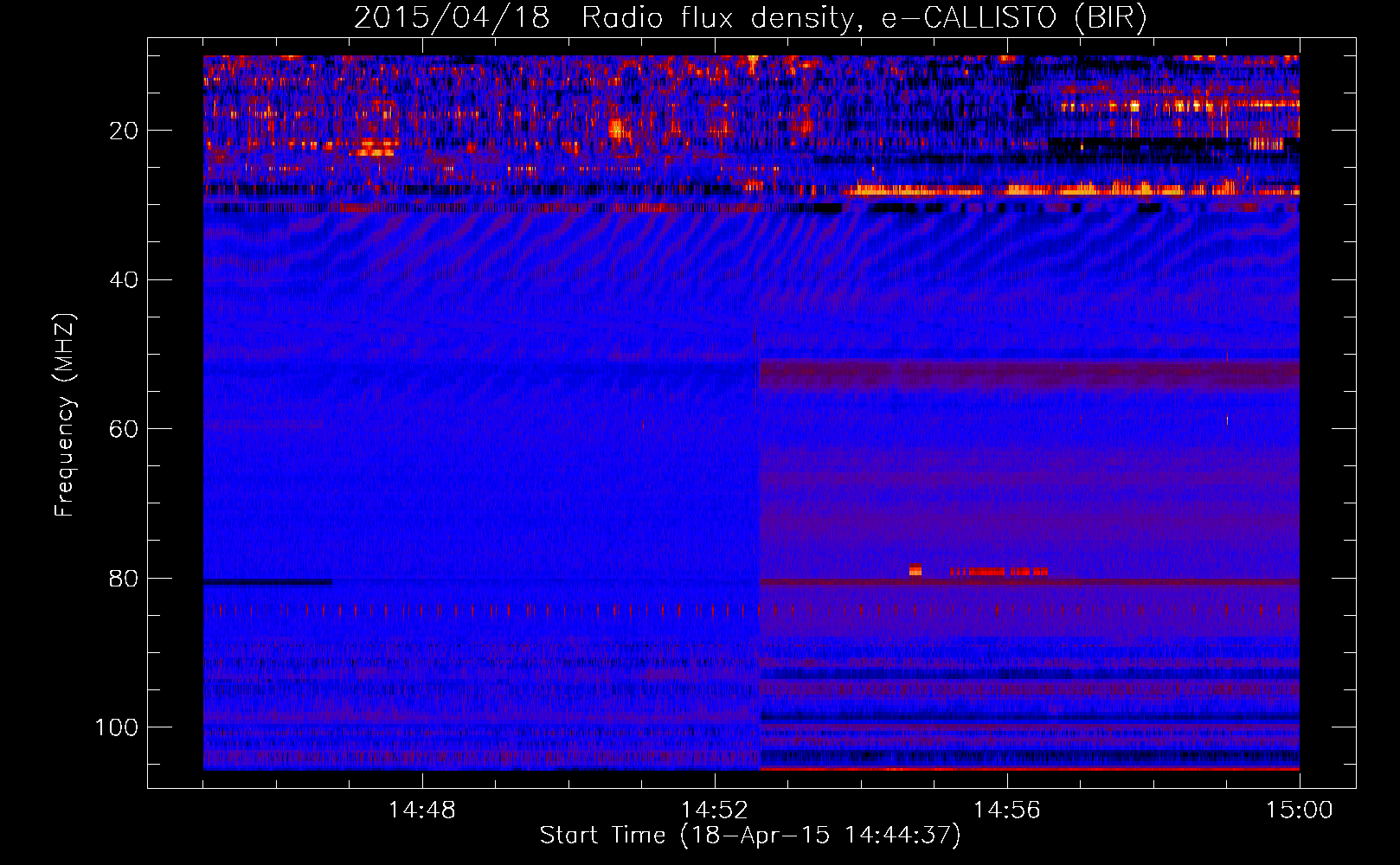Click the 40 frequency tick label
1400x865 pixels.
coord(124,280)
